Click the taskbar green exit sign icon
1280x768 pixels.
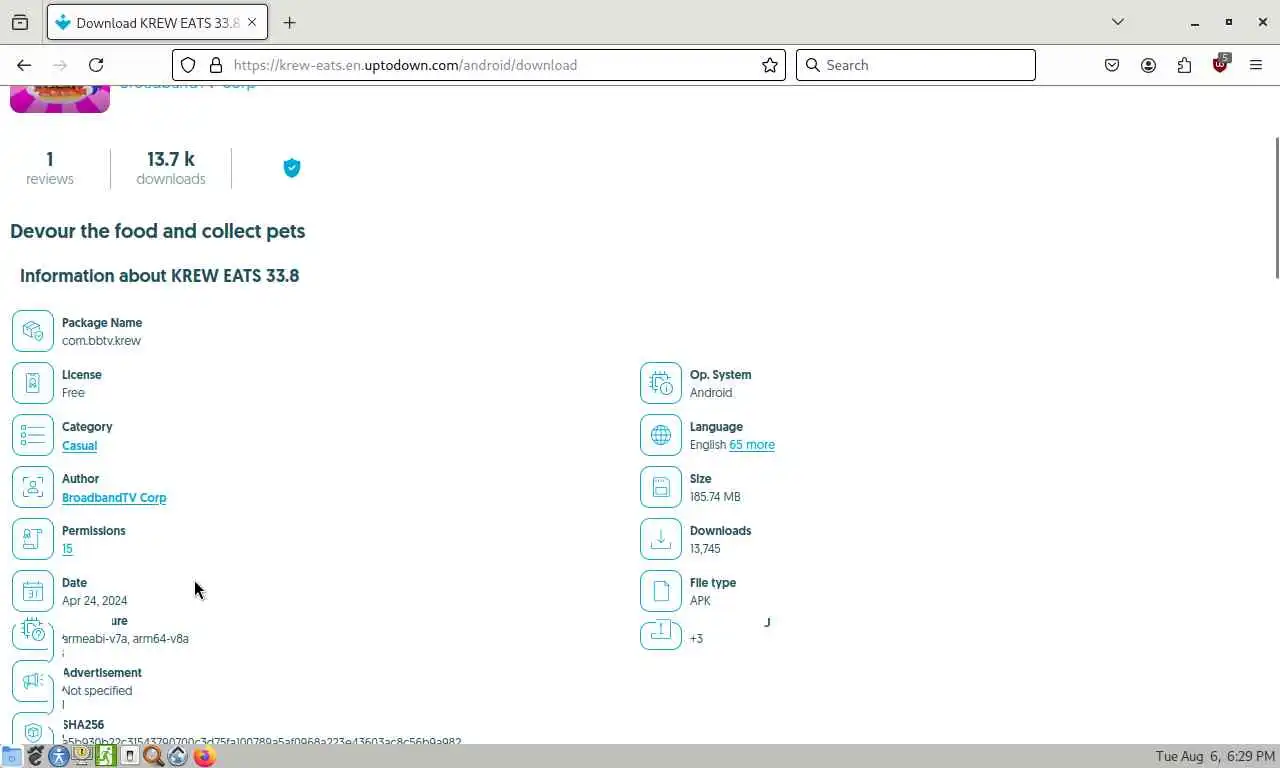click(x=105, y=757)
